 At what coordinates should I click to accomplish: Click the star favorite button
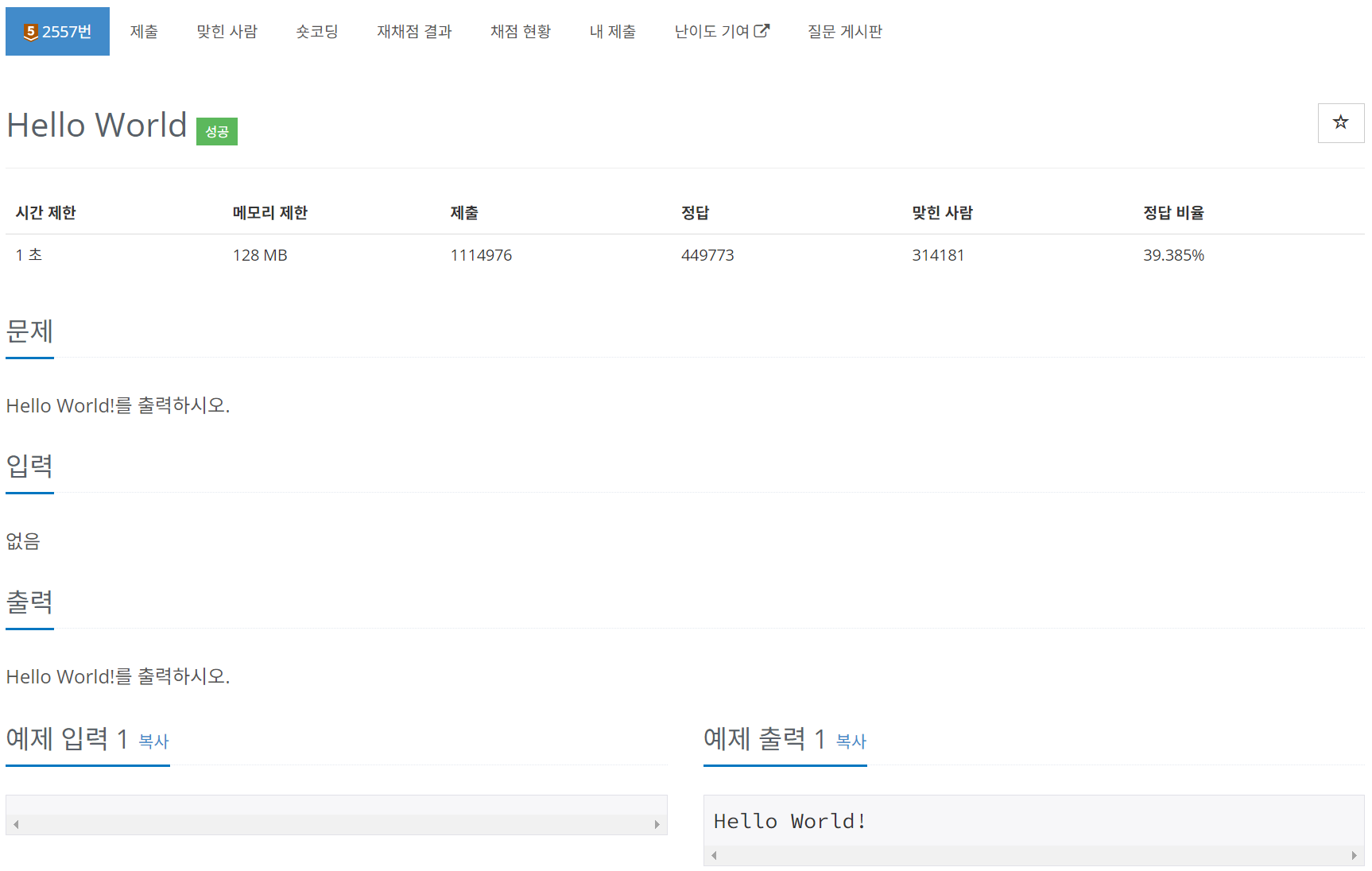(x=1340, y=123)
